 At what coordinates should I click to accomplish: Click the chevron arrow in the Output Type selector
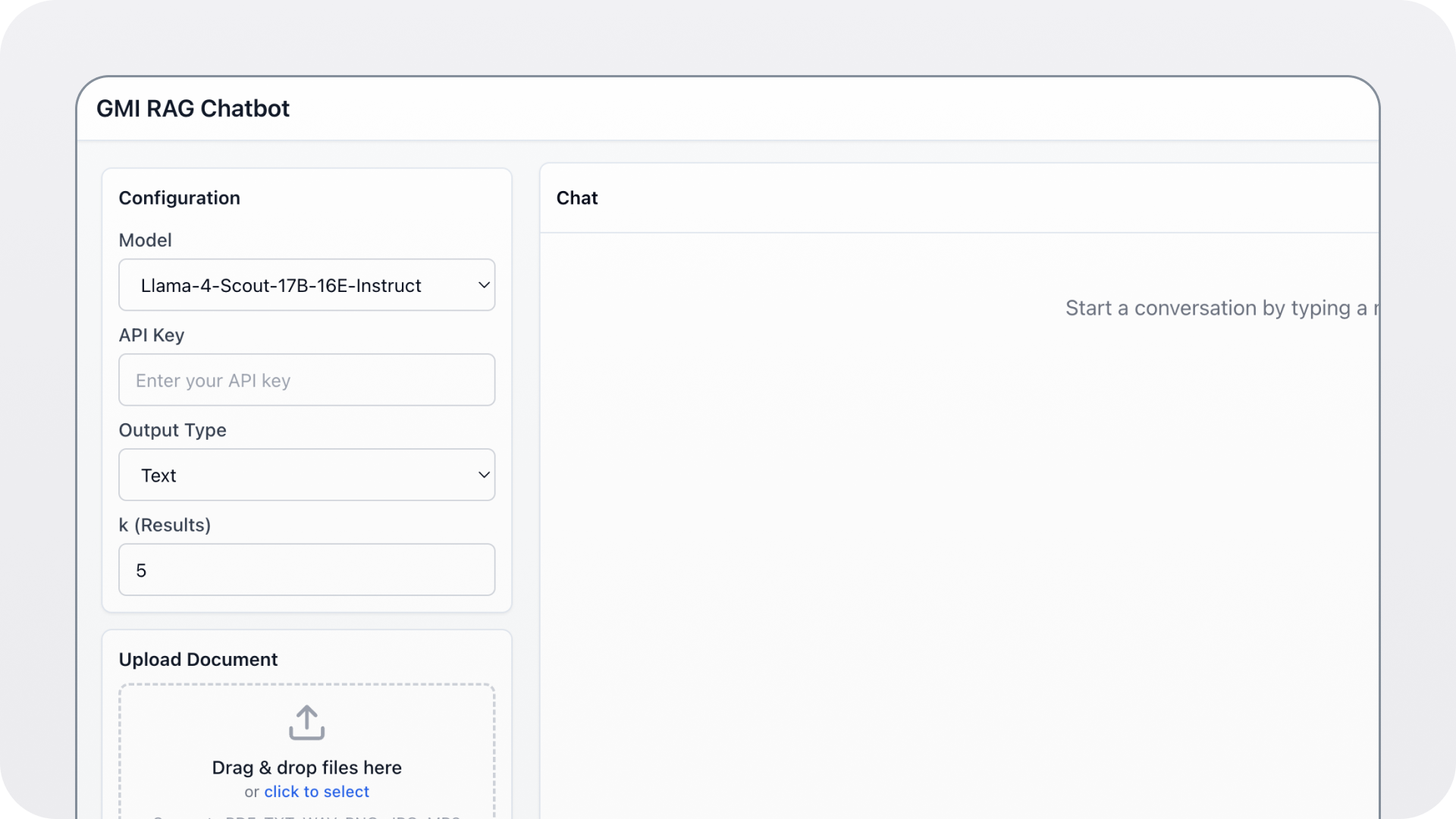click(484, 475)
